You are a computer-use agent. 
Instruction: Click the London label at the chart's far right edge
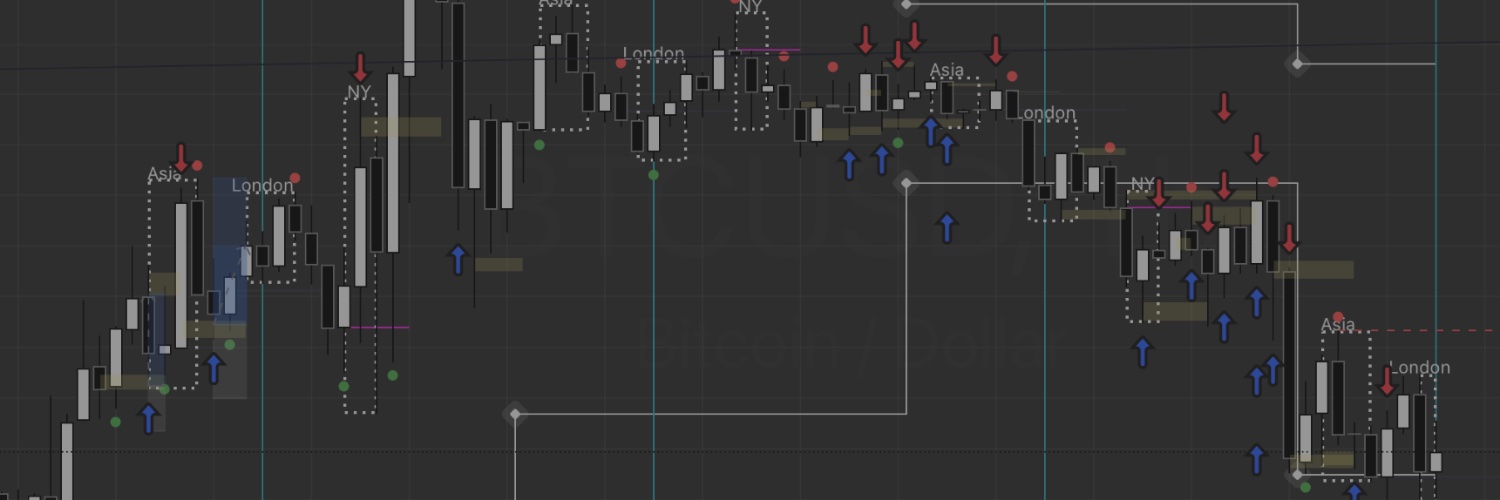(1420, 368)
